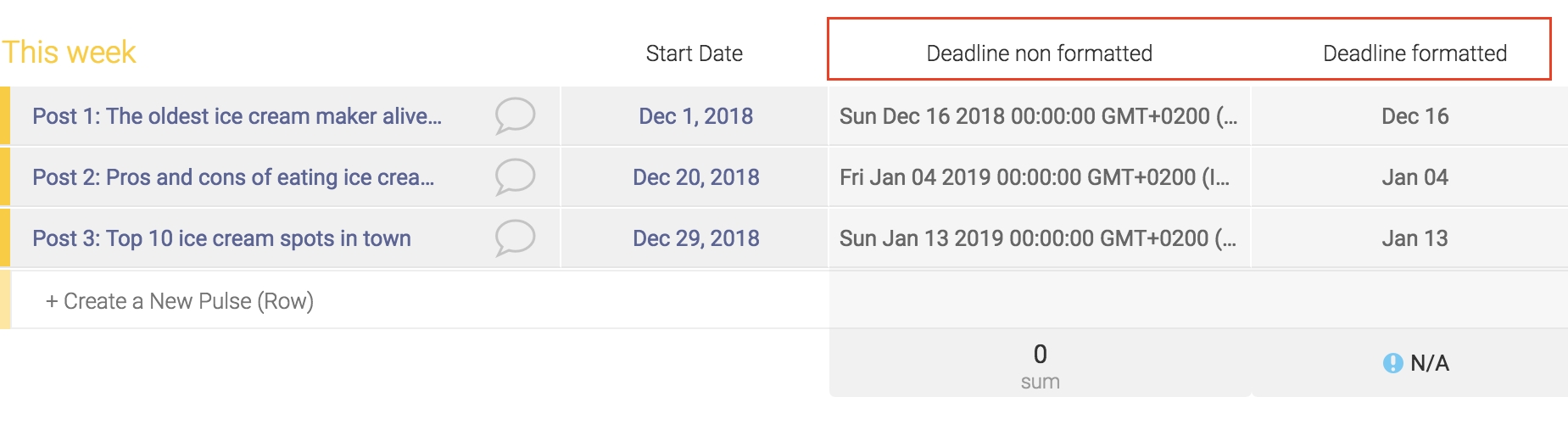
Task: Edit the Dec 20, 2018 start date
Action: click(x=695, y=176)
